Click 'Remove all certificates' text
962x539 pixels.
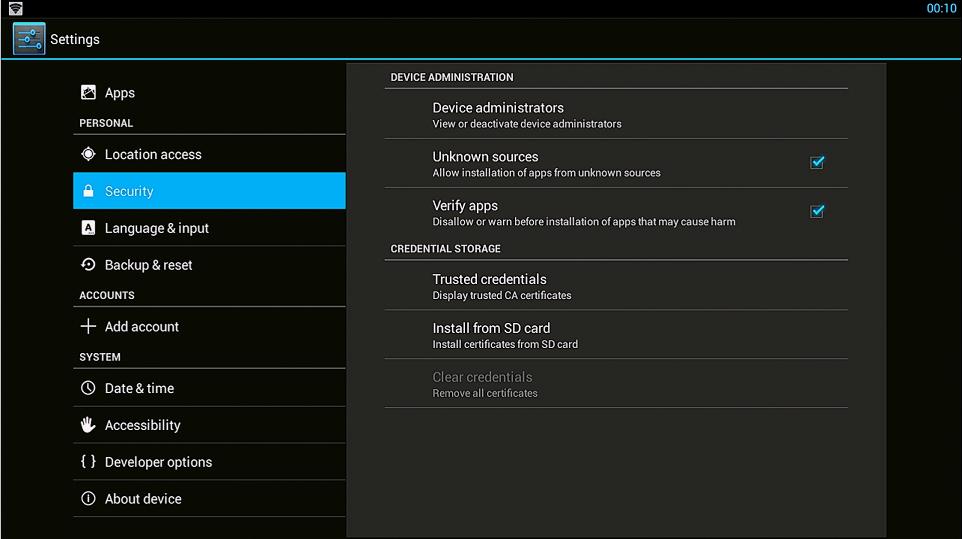[485, 394]
